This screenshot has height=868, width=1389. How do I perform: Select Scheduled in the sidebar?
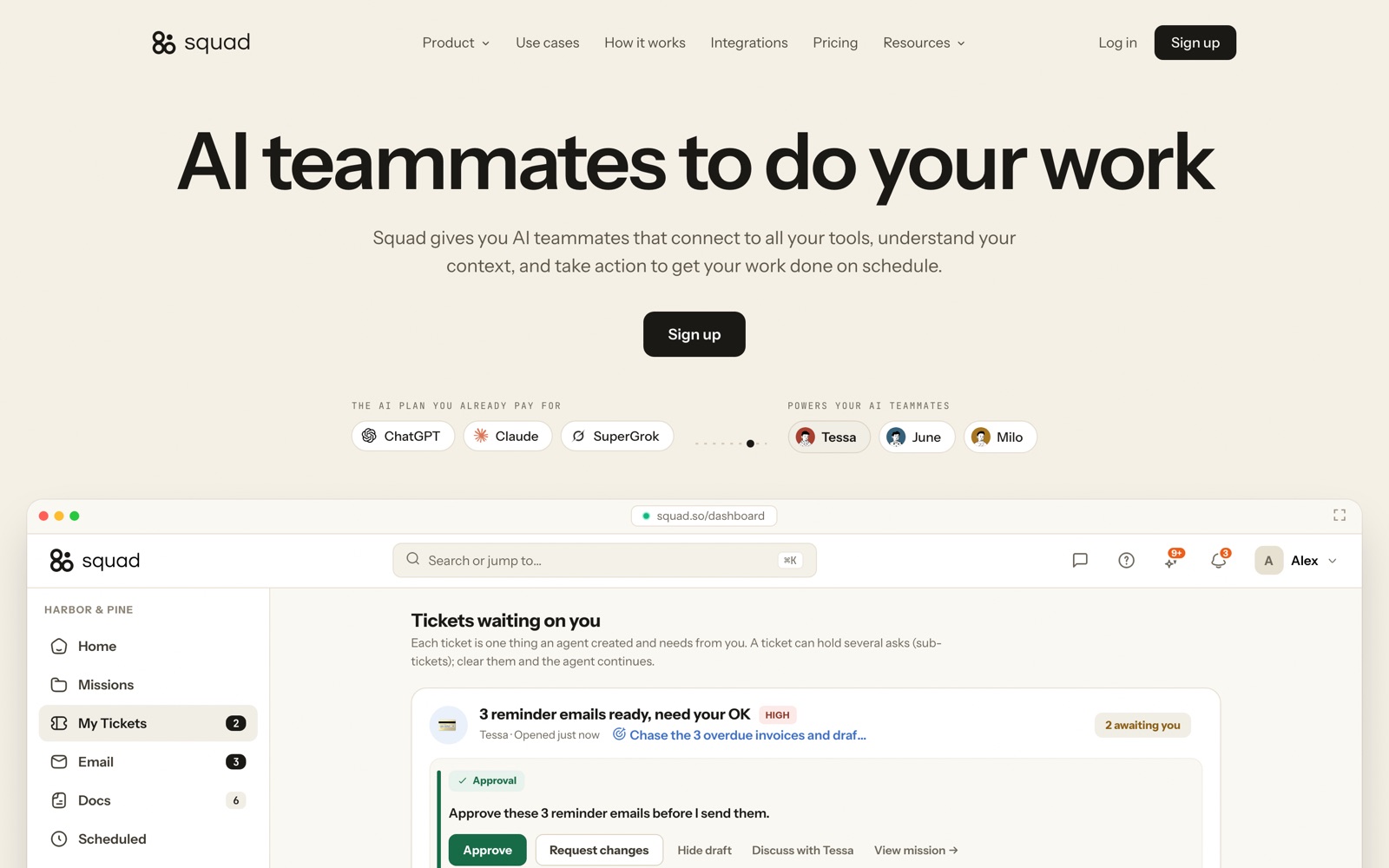point(148,839)
